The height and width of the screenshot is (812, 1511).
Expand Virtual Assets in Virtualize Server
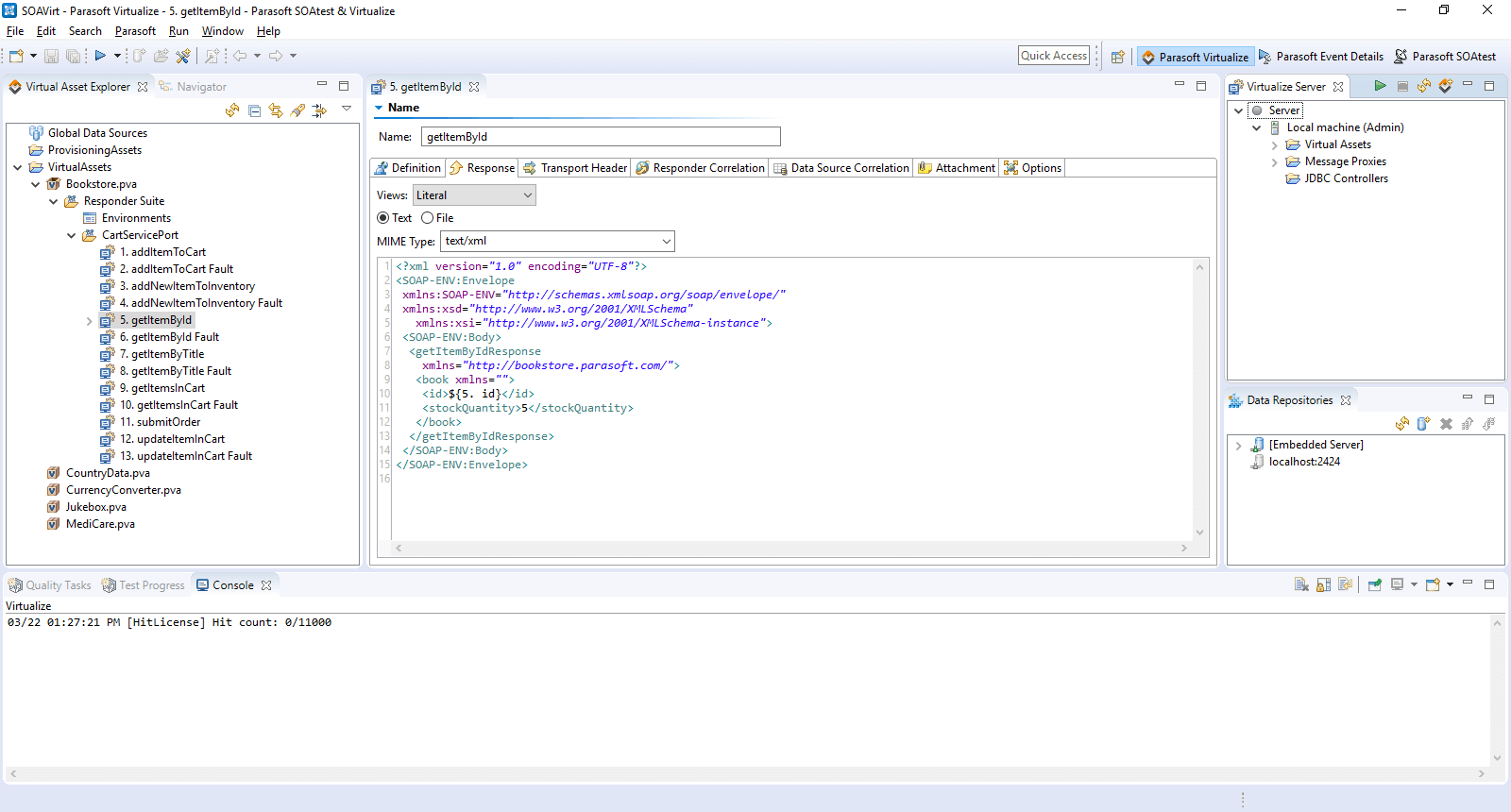tap(1275, 145)
